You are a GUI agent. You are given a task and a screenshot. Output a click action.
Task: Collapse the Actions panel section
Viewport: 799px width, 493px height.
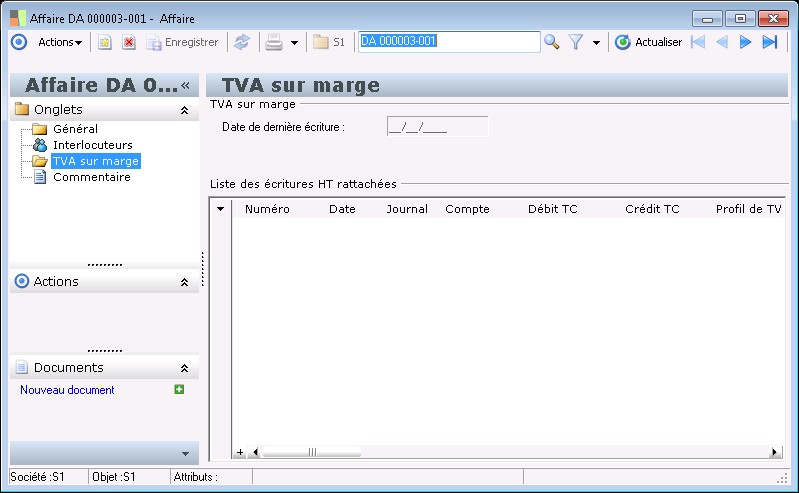[x=184, y=282]
